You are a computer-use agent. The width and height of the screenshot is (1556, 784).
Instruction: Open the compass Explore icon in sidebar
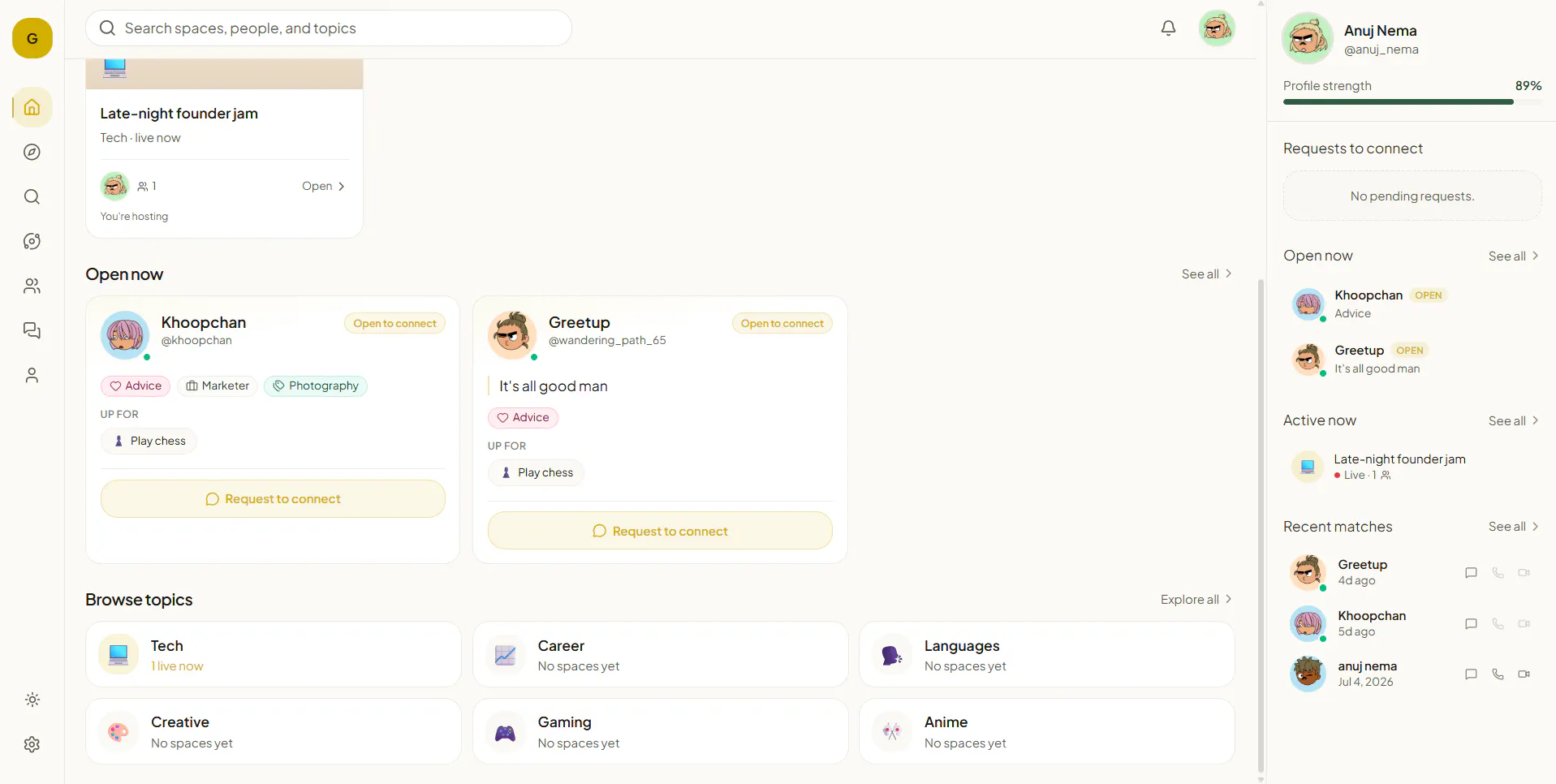32,152
